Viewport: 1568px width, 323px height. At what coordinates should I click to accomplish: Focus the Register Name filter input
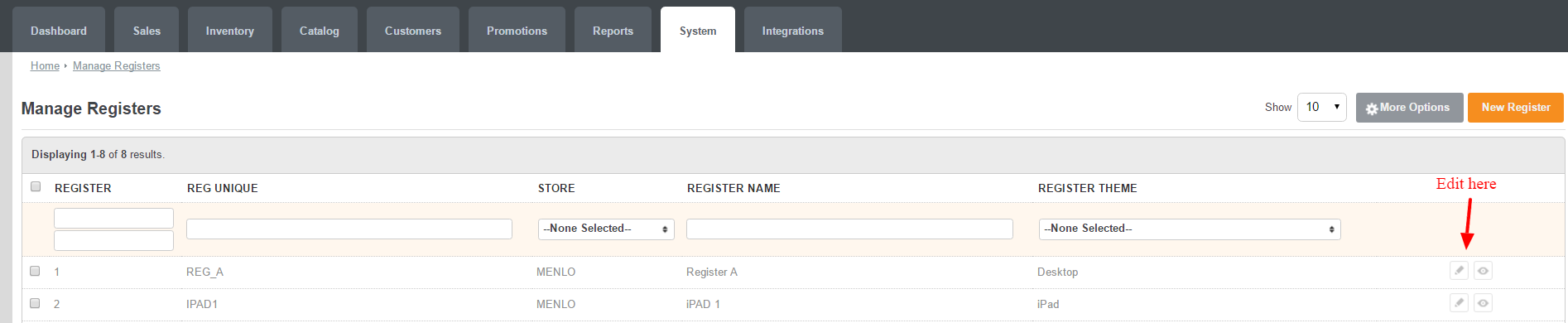tap(849, 229)
